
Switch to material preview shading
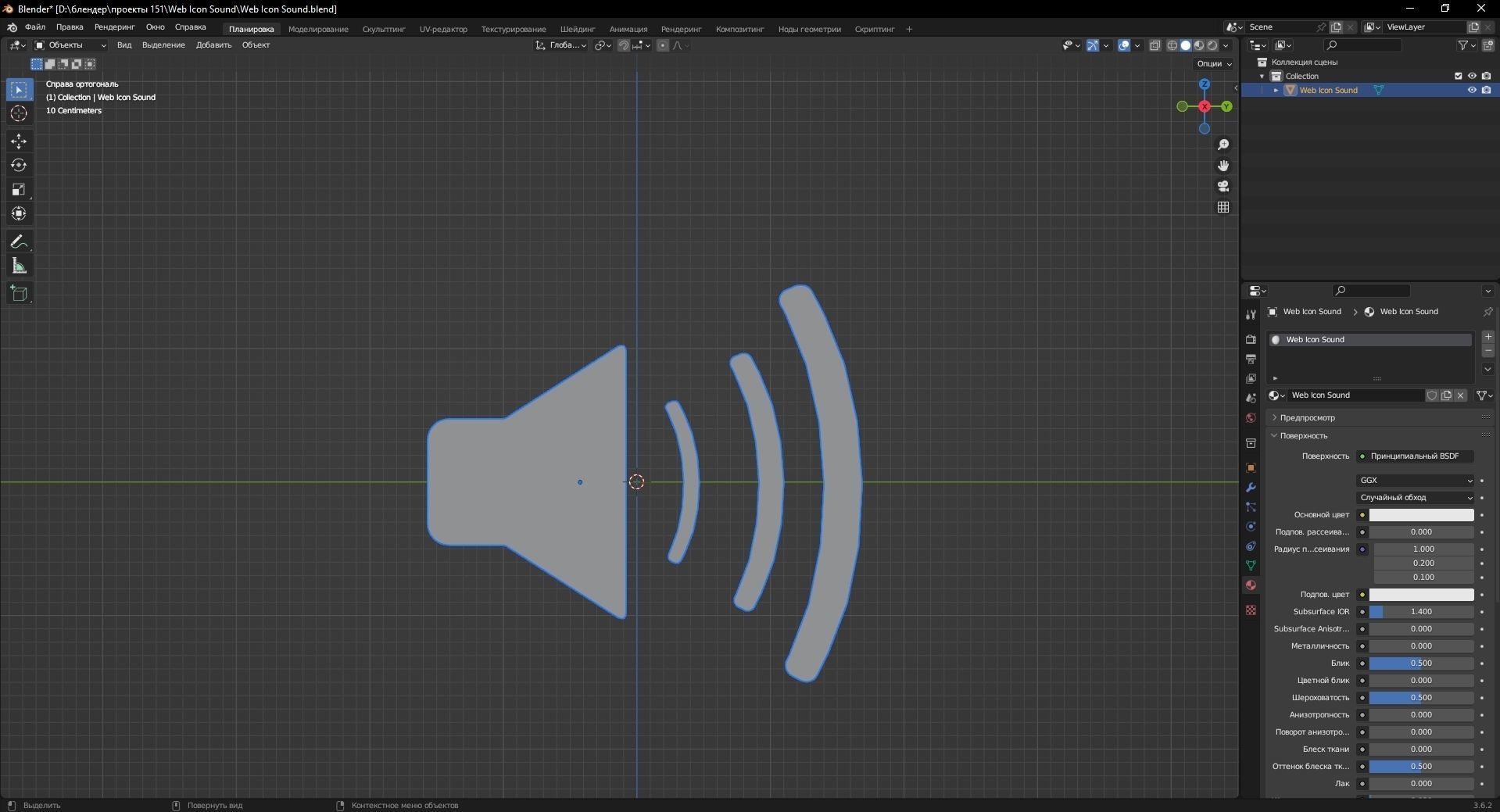(x=1199, y=45)
